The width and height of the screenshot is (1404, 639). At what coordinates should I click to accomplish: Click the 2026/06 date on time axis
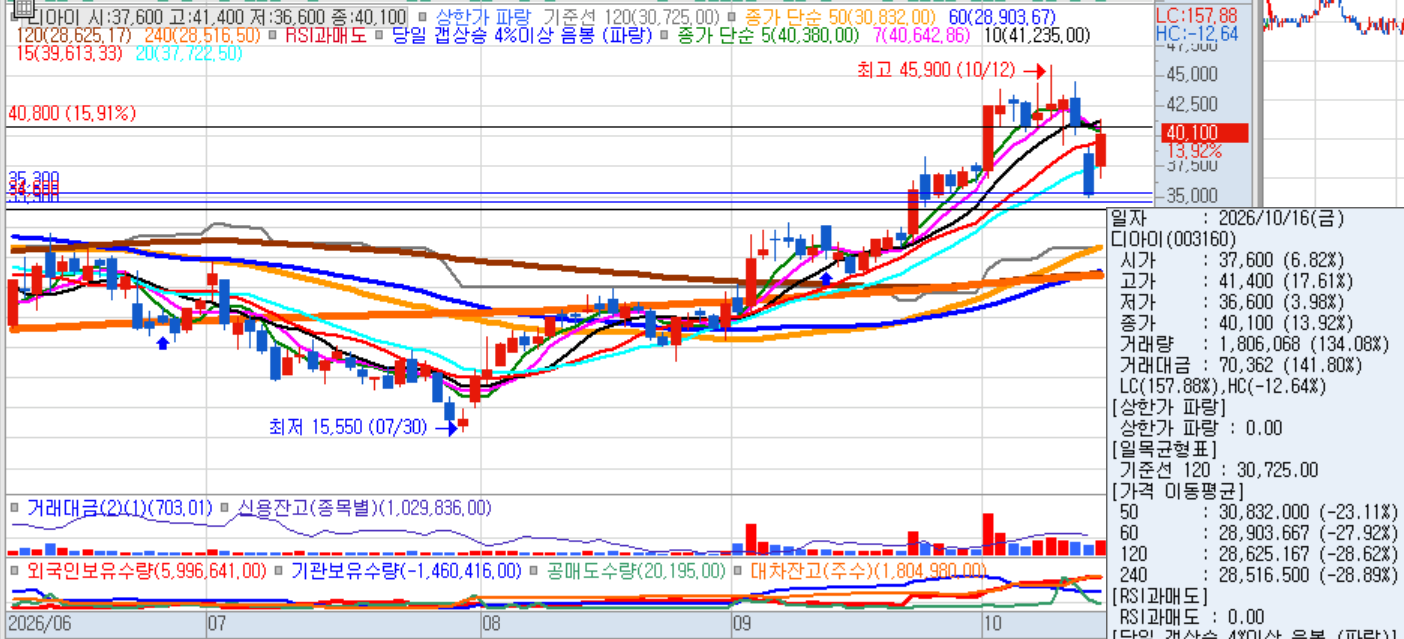pos(40,624)
